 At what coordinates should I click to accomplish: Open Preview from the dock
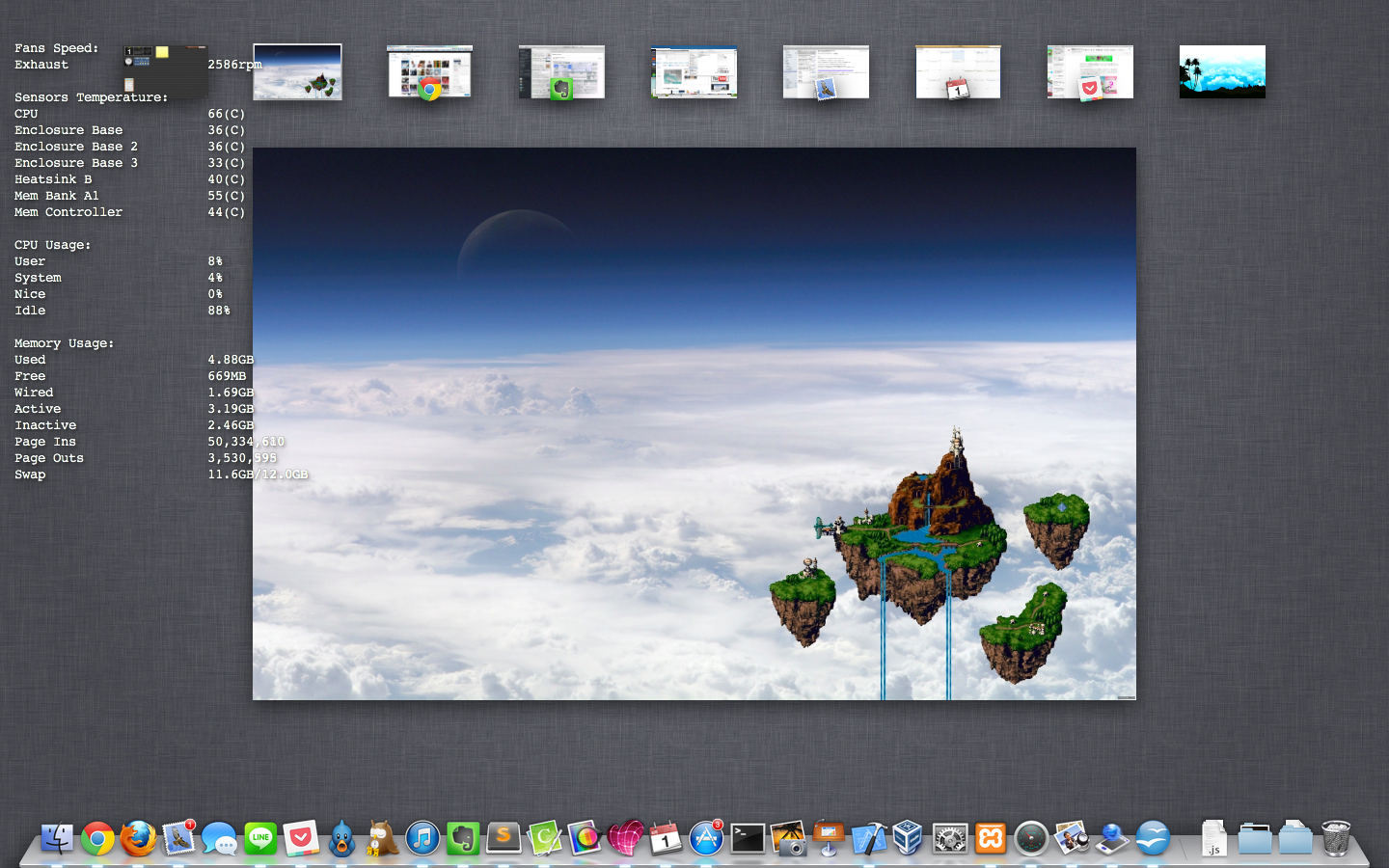[x=1072, y=838]
